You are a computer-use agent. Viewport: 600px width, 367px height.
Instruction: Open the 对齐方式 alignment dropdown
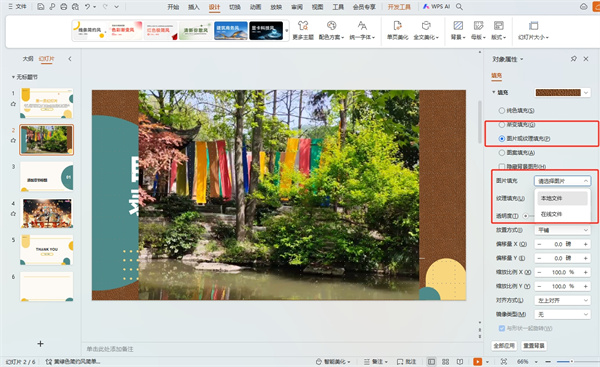pyautogui.click(x=562, y=300)
